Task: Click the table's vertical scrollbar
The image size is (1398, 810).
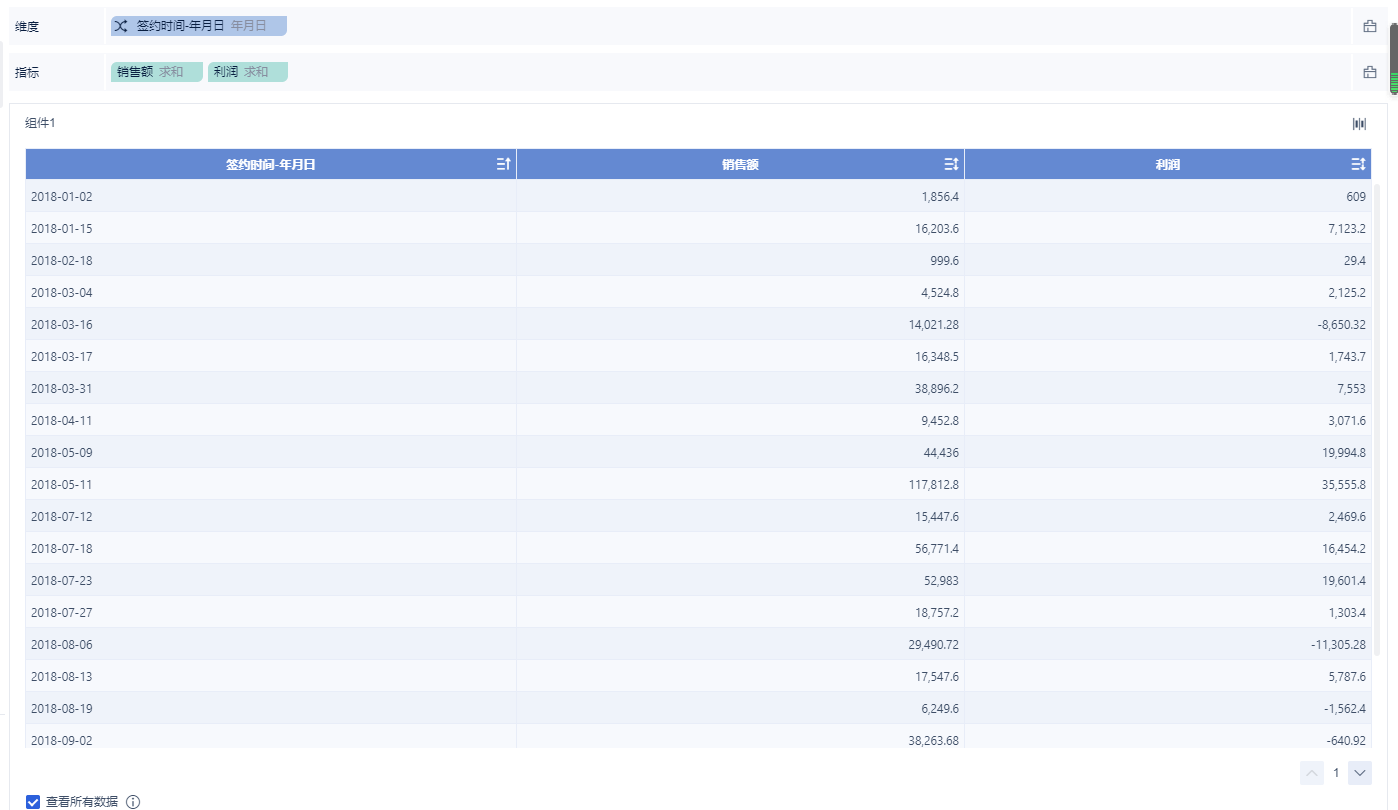Action: 1378,420
